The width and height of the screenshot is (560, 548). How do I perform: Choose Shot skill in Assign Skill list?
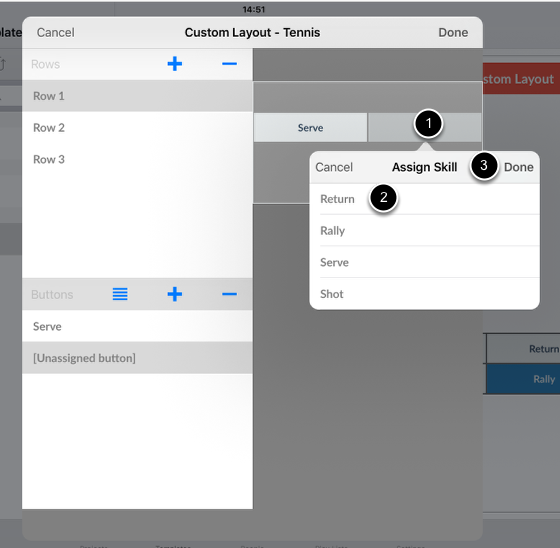pyautogui.click(x=425, y=294)
